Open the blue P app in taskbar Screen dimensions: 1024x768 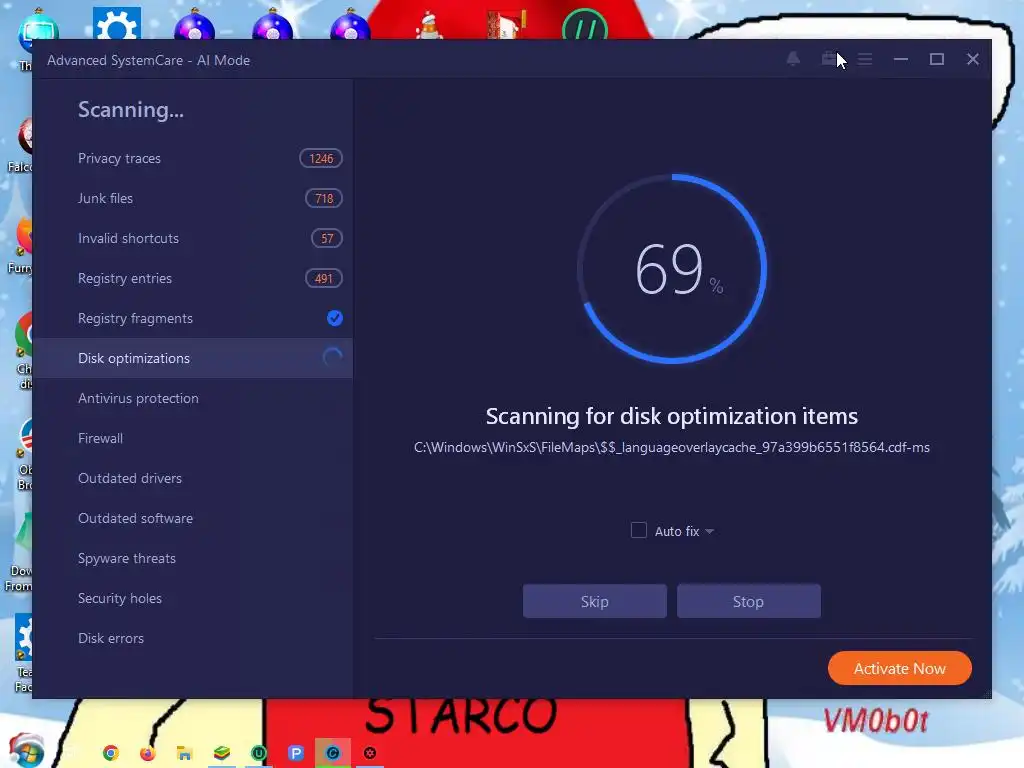click(296, 753)
